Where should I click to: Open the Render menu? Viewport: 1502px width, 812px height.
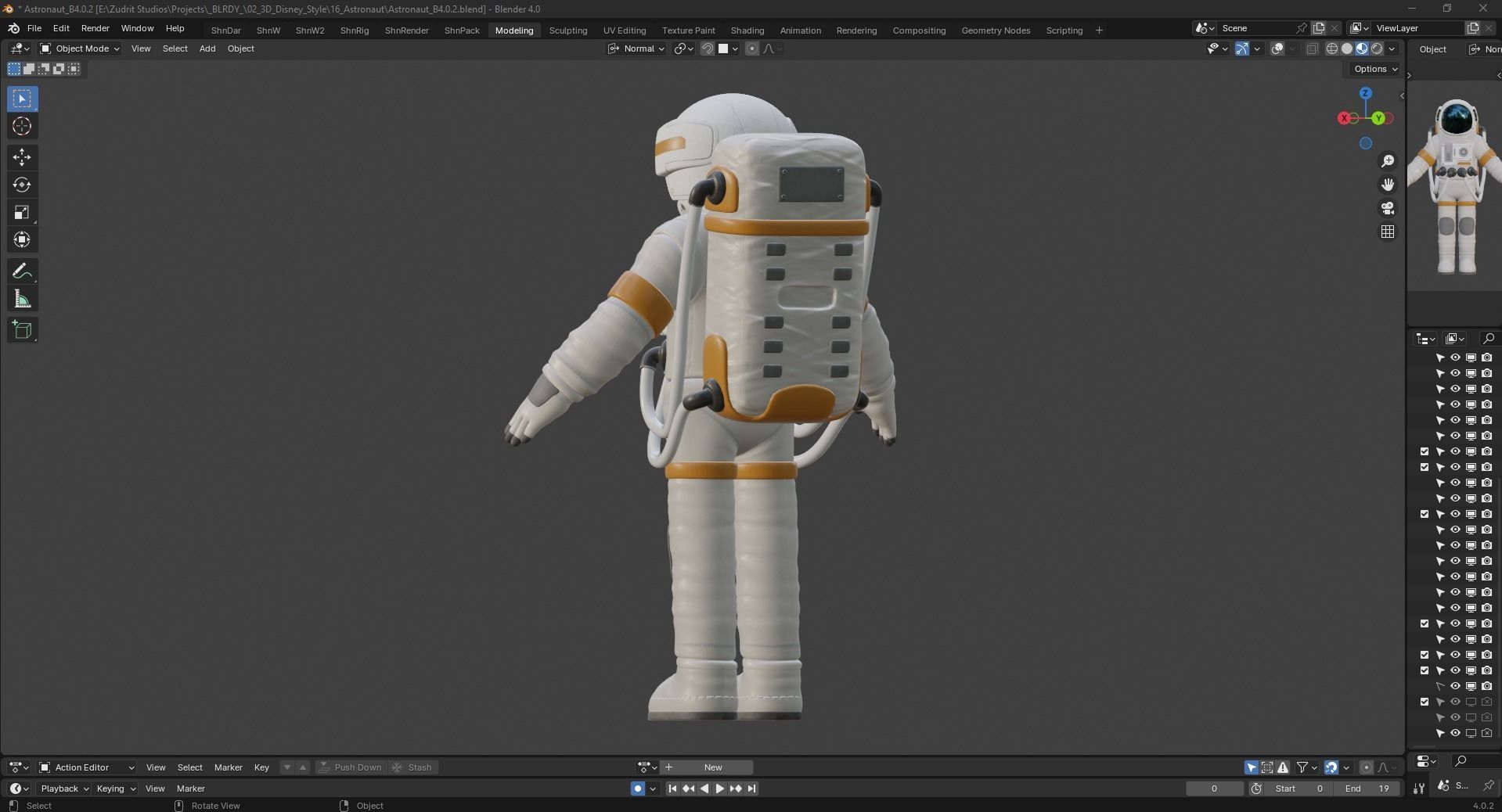tap(95, 28)
